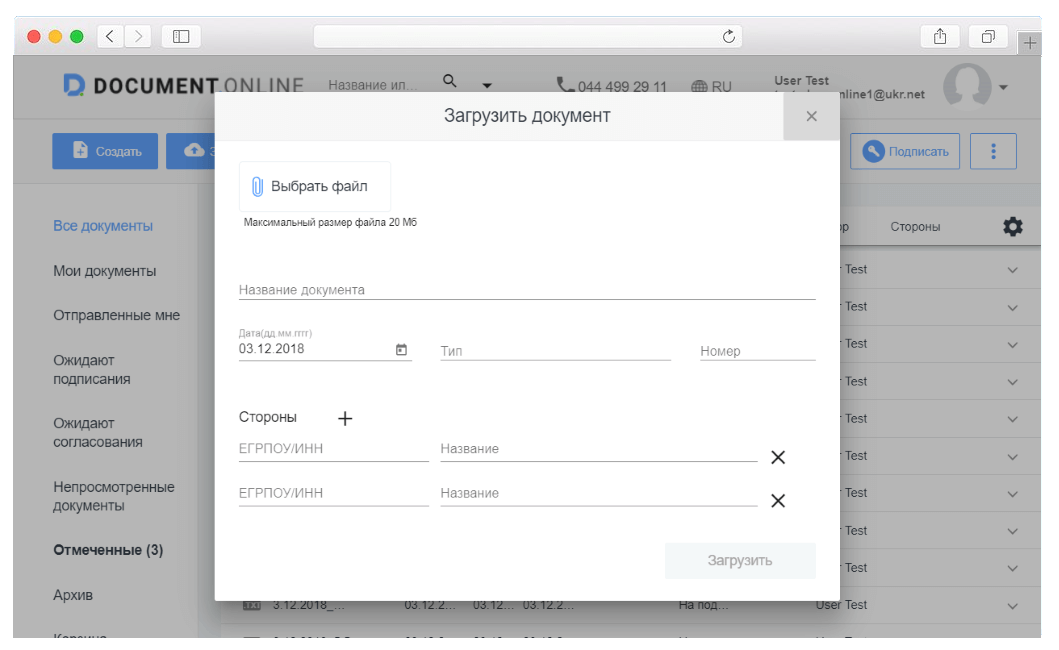The width and height of the screenshot is (1059, 650).
Task: Click the Номер input field
Action: 757,351
